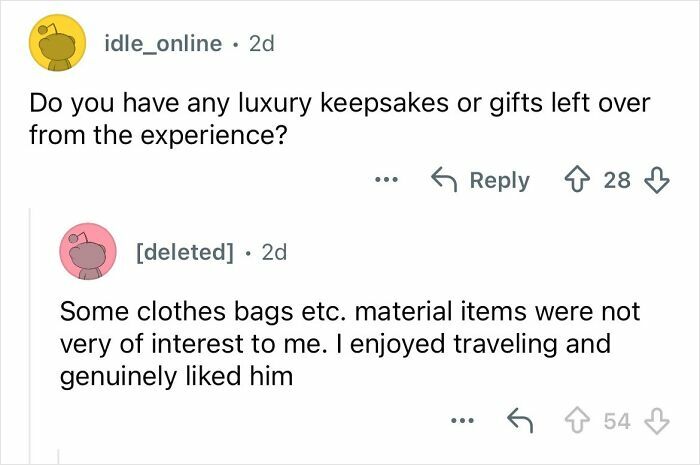Open more options on idle_online's comment
The width and height of the screenshot is (700, 465).
[x=385, y=181]
